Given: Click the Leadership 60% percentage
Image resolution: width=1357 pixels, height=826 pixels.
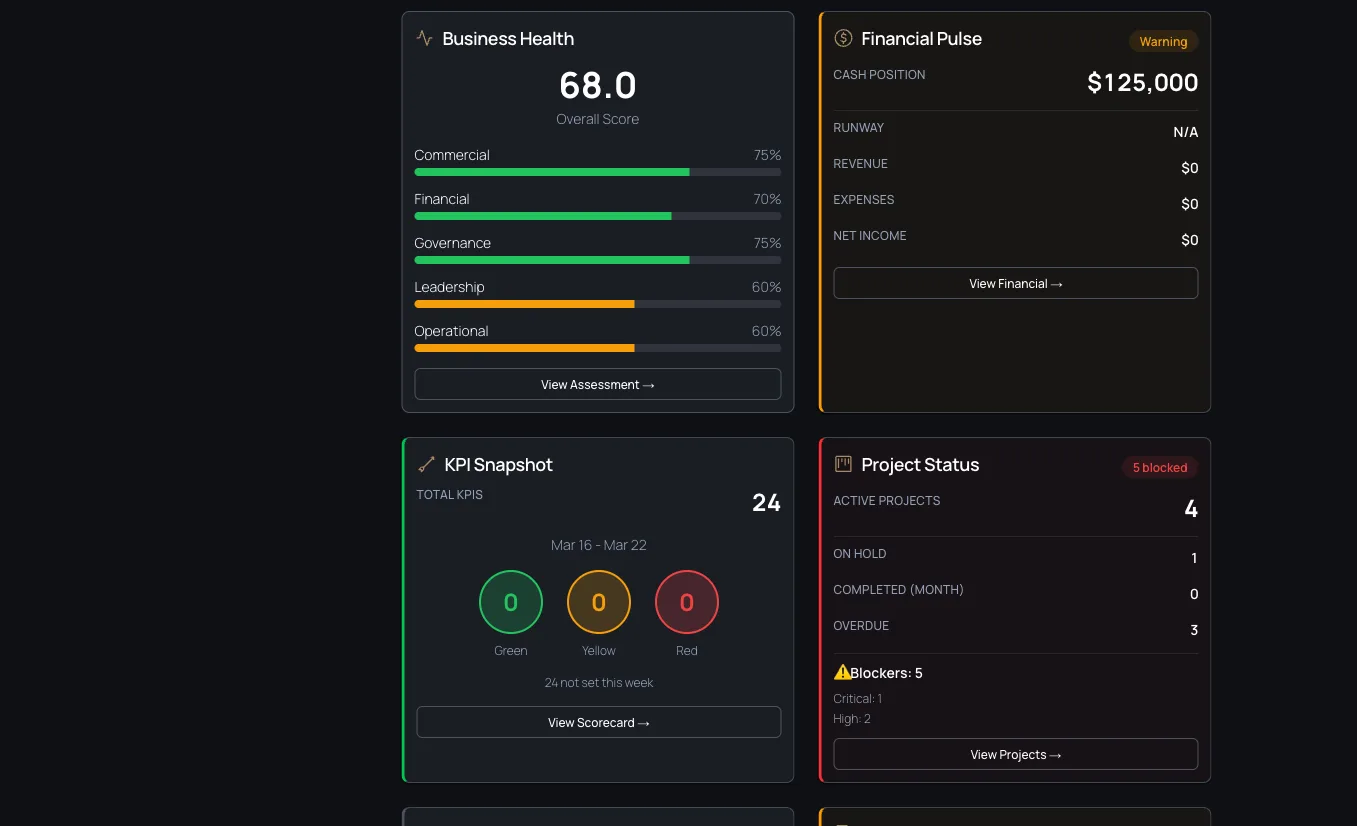Looking at the screenshot, I should point(766,287).
